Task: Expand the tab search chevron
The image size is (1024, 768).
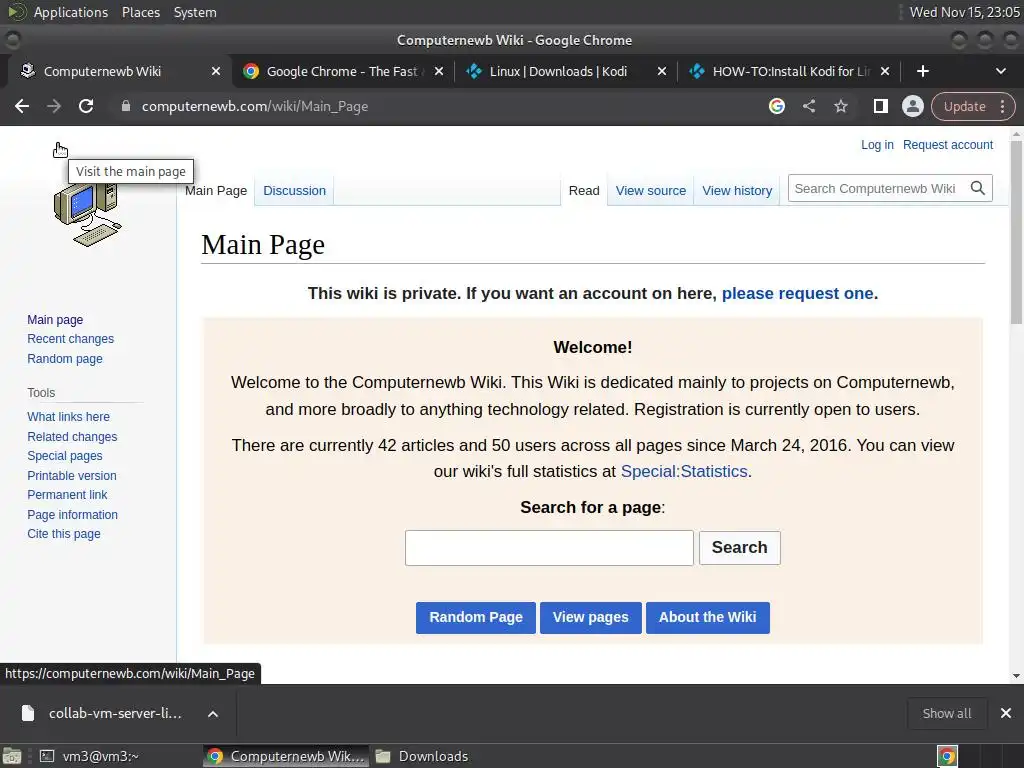Action: (1000, 71)
